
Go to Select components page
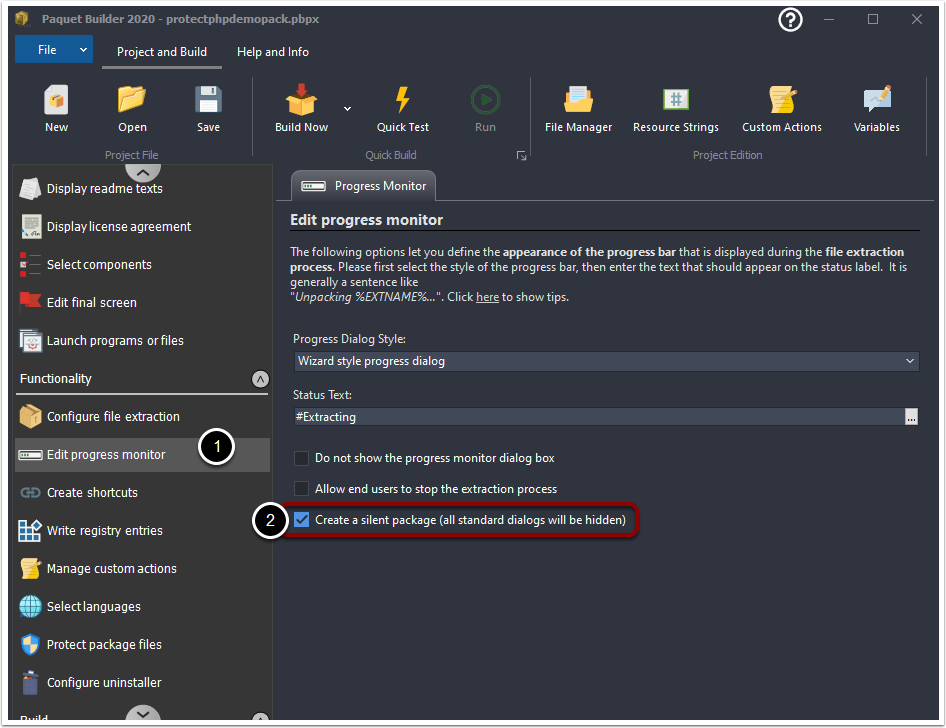(142, 265)
